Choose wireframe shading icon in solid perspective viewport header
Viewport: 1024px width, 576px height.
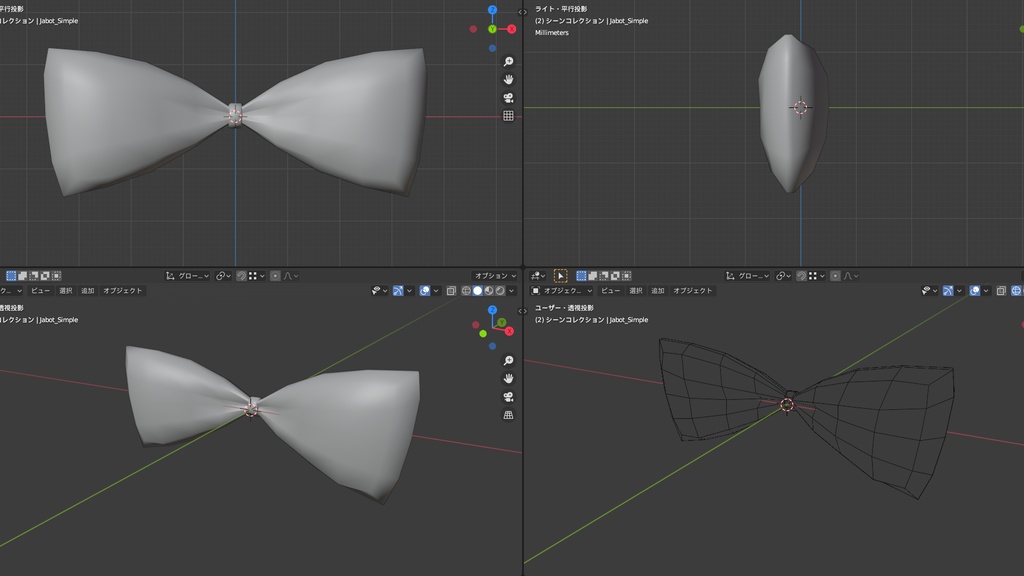coord(465,291)
